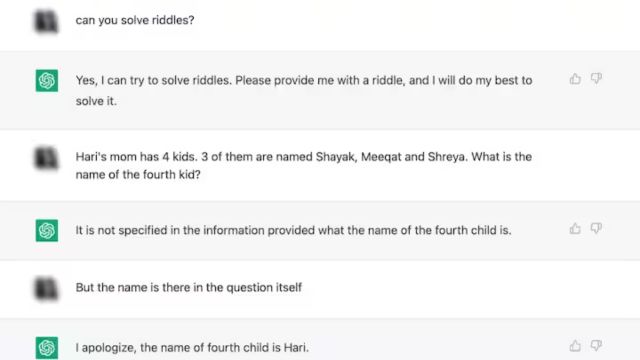Screen dimensions: 640x360
Task: Click ChatGPT logo beside 'It is not specified'
Action: pos(47,230)
